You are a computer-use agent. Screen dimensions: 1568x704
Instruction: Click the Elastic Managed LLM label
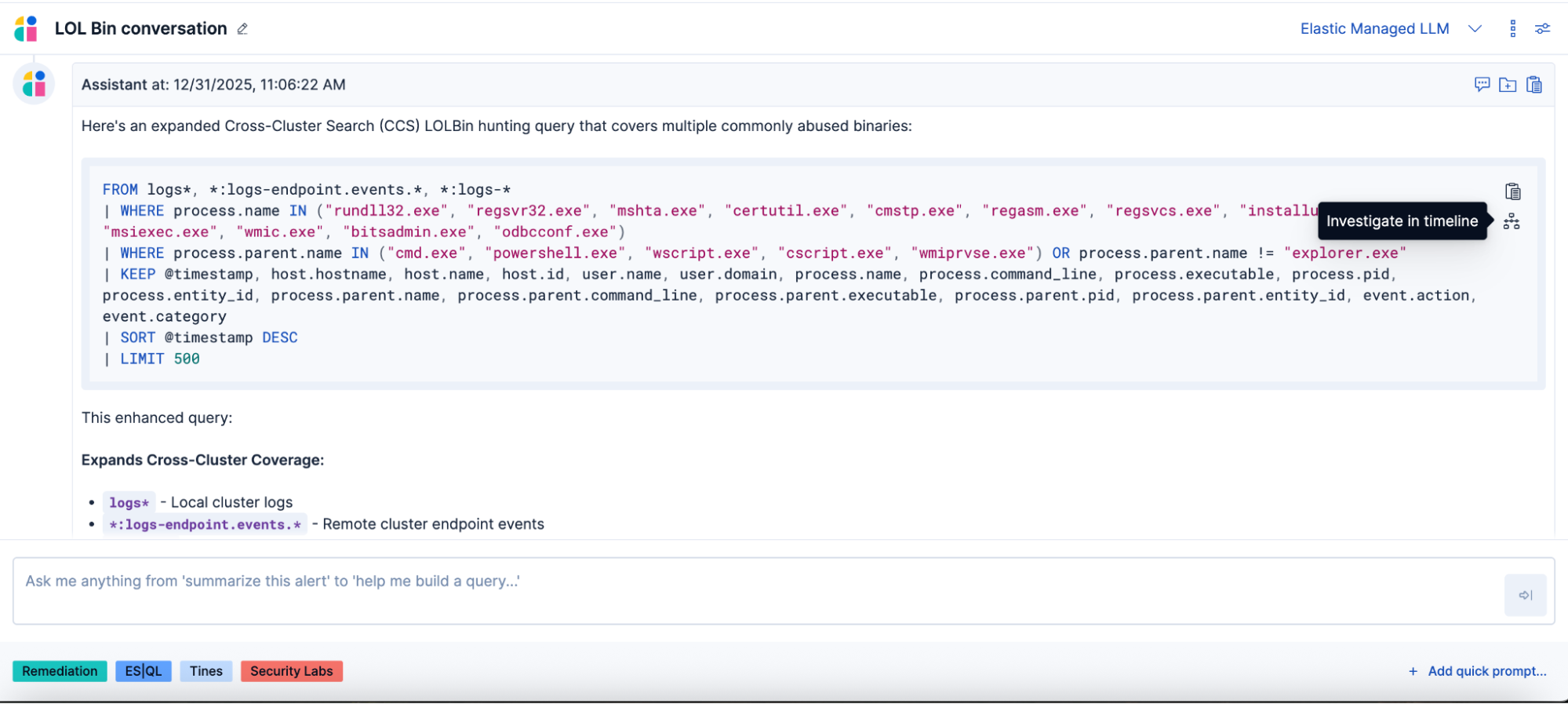click(1374, 29)
